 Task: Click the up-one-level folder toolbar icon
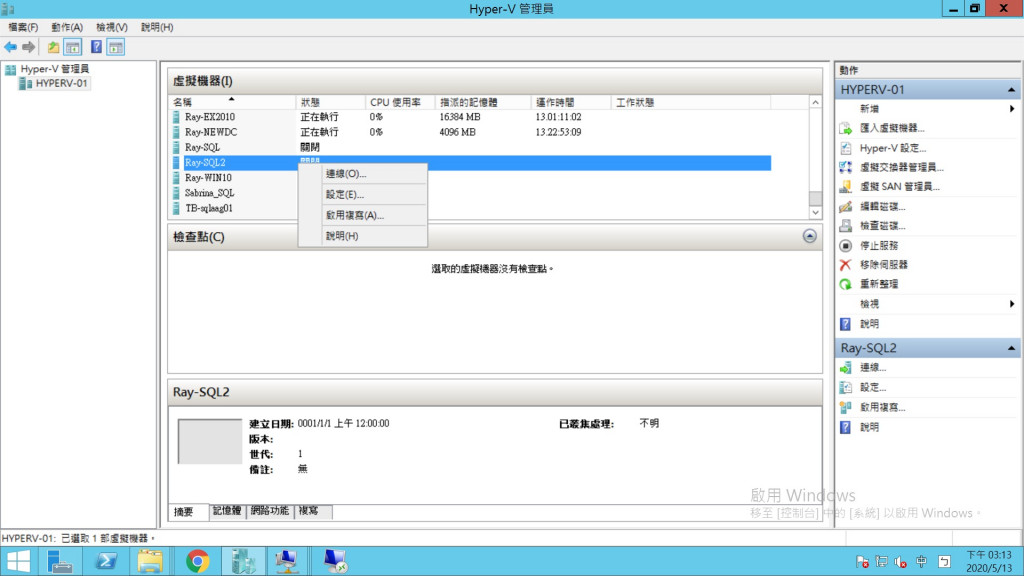53,47
